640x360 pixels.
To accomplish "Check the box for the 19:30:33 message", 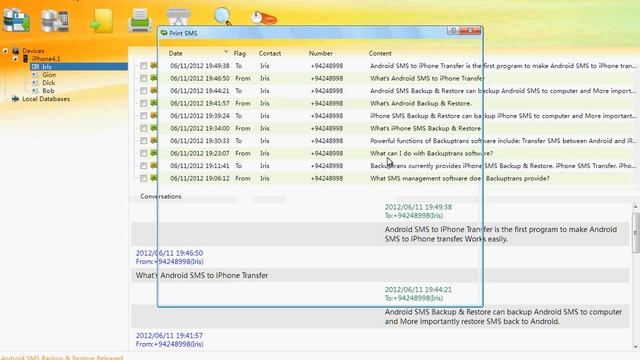I will [x=144, y=141].
